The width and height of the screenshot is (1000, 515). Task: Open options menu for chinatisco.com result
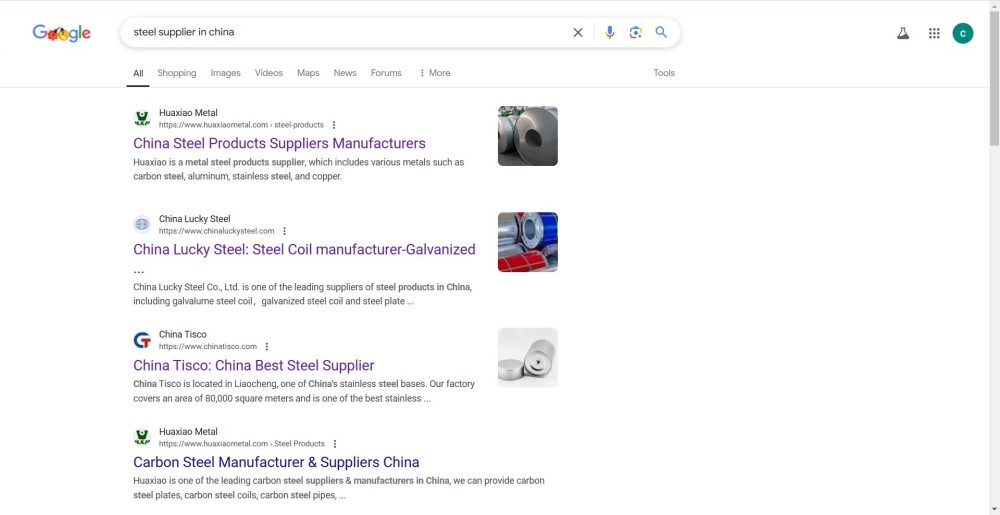pyautogui.click(x=267, y=347)
